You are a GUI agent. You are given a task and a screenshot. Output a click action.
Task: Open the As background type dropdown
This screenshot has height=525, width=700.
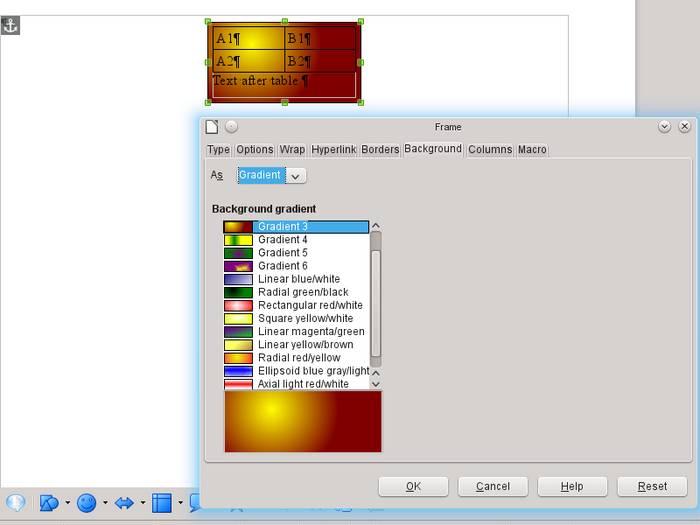pos(271,175)
